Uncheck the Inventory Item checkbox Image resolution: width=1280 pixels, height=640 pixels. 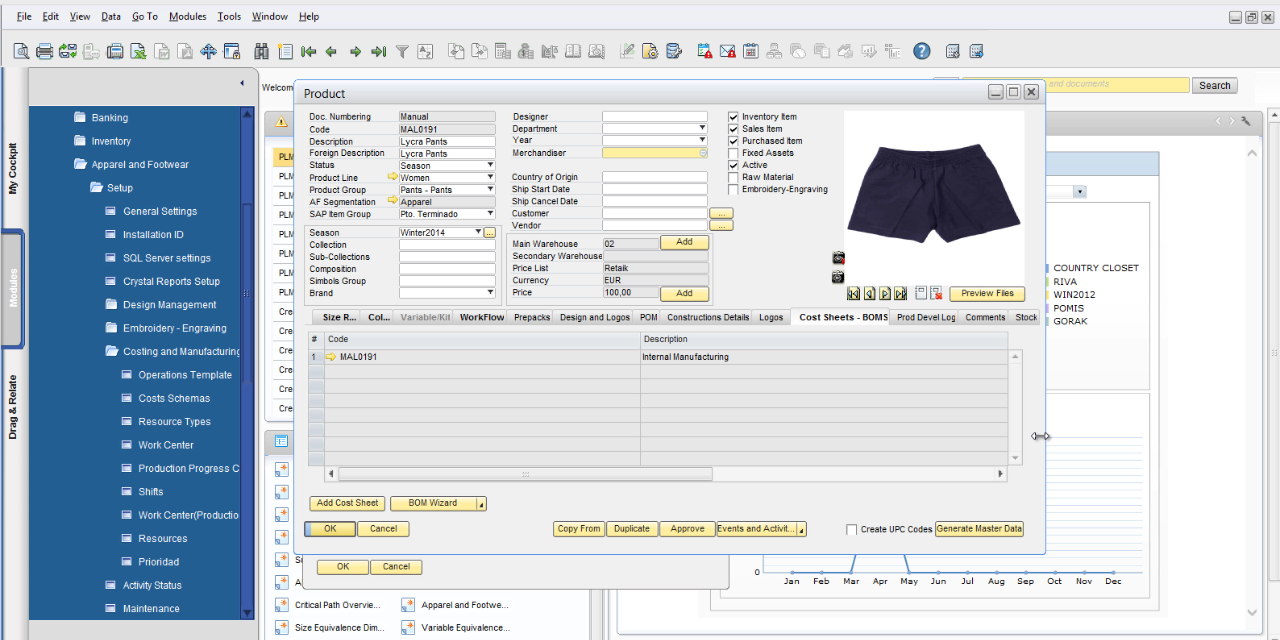click(x=734, y=117)
